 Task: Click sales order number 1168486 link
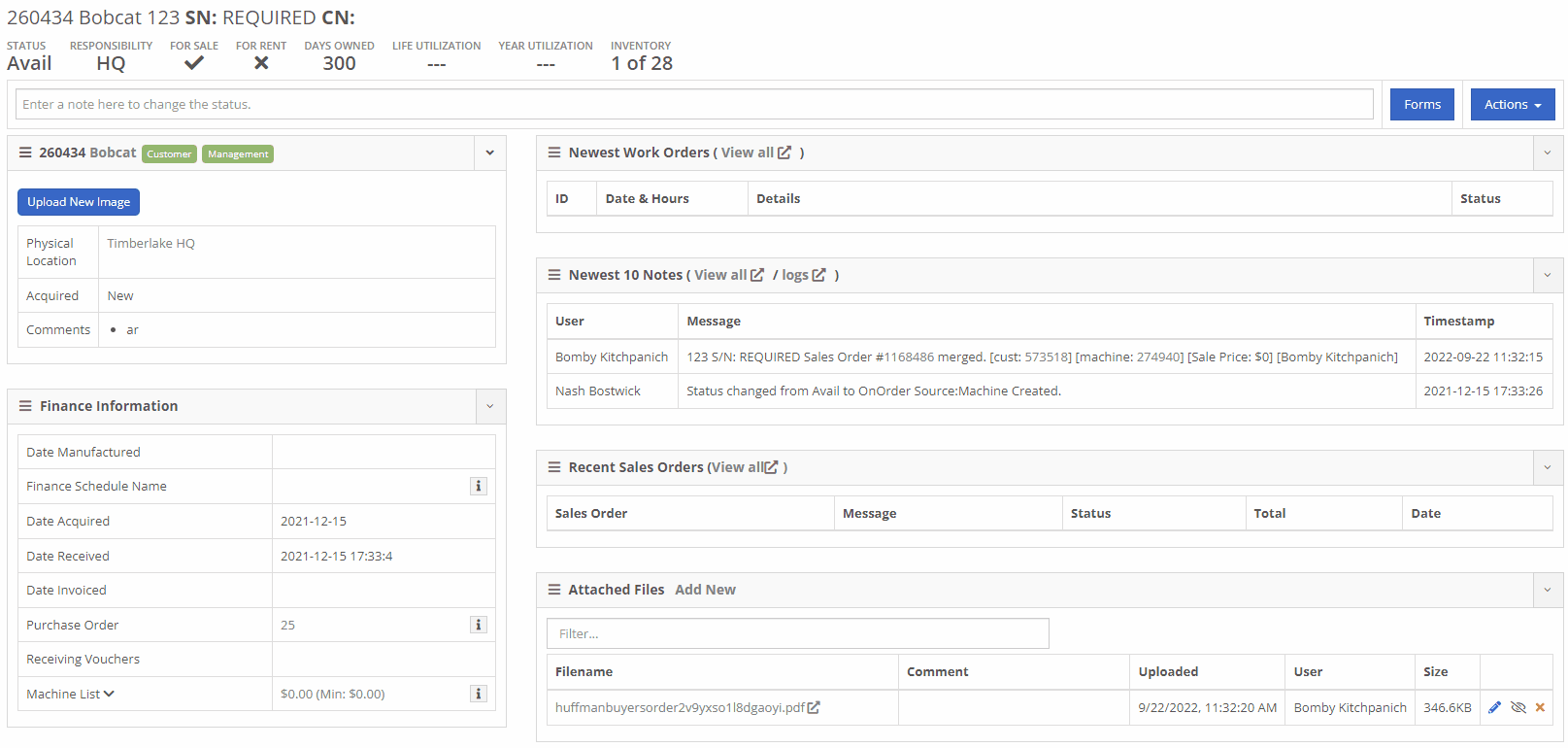(907, 357)
